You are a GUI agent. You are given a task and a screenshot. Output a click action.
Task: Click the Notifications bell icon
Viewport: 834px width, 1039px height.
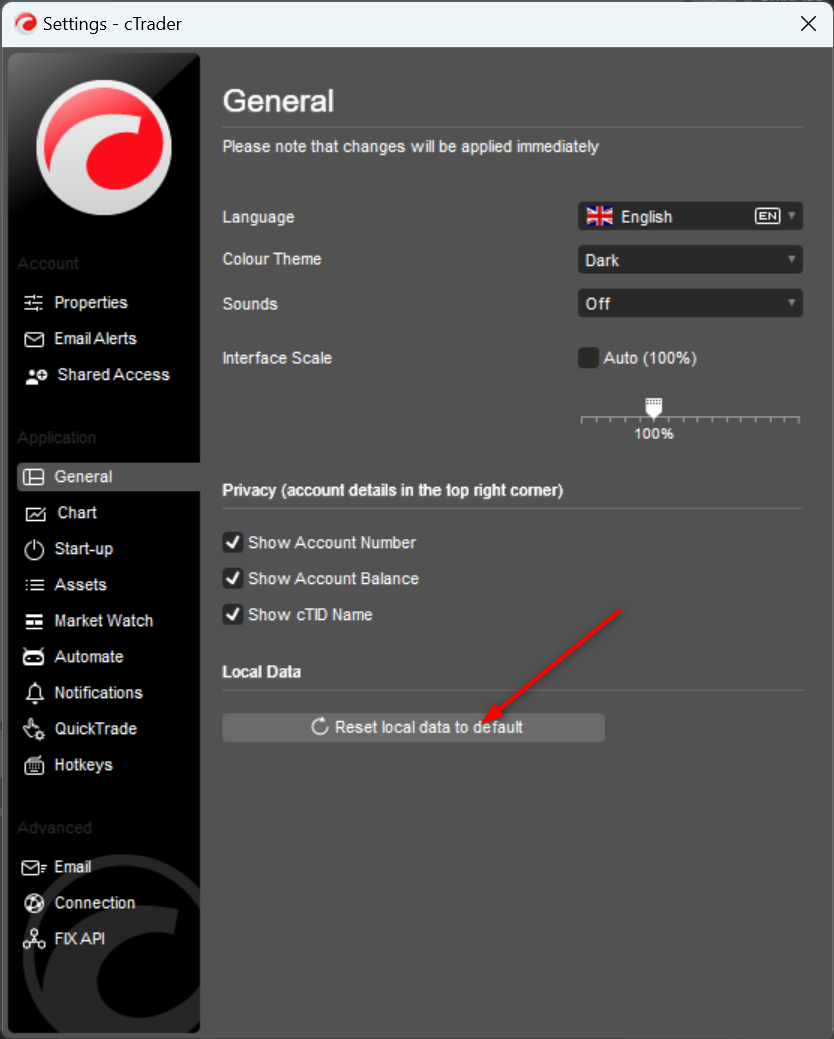[35, 693]
